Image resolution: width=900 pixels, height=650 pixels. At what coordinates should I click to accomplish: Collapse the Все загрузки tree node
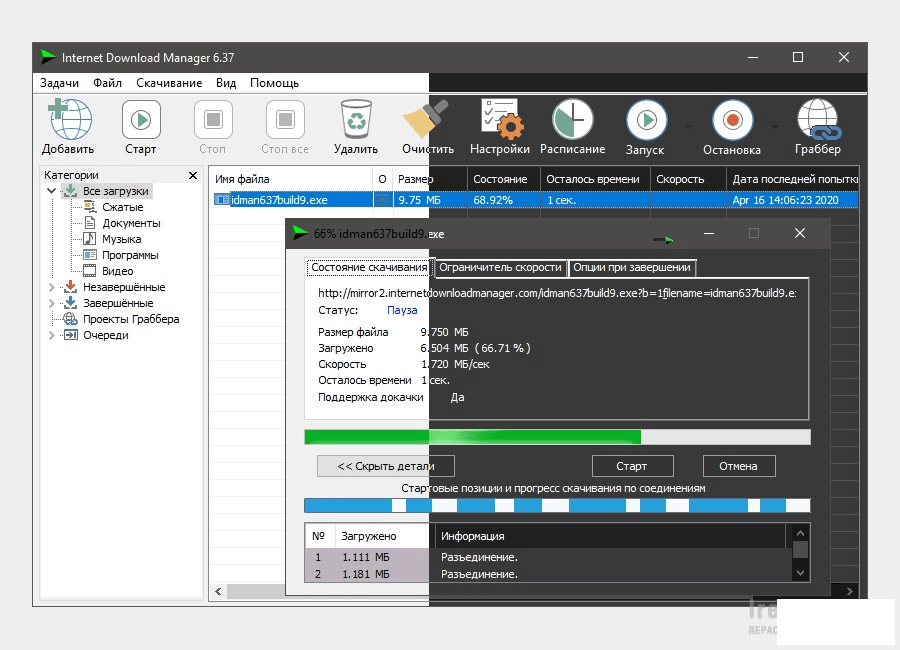pyautogui.click(x=51, y=191)
